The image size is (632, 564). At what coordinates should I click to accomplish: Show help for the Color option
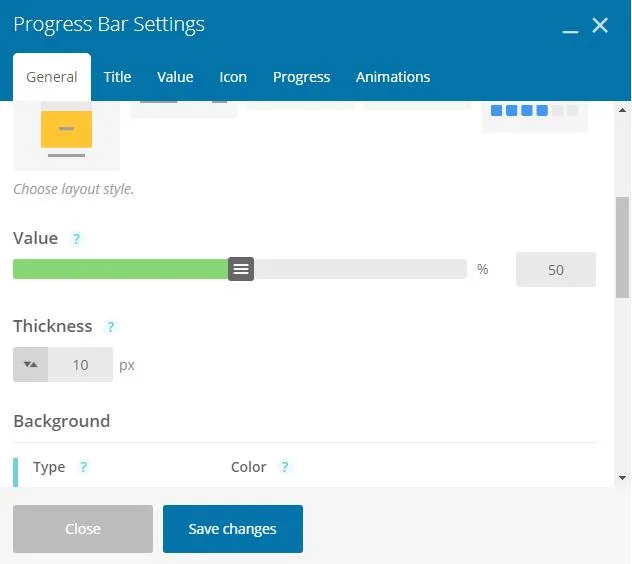click(285, 467)
